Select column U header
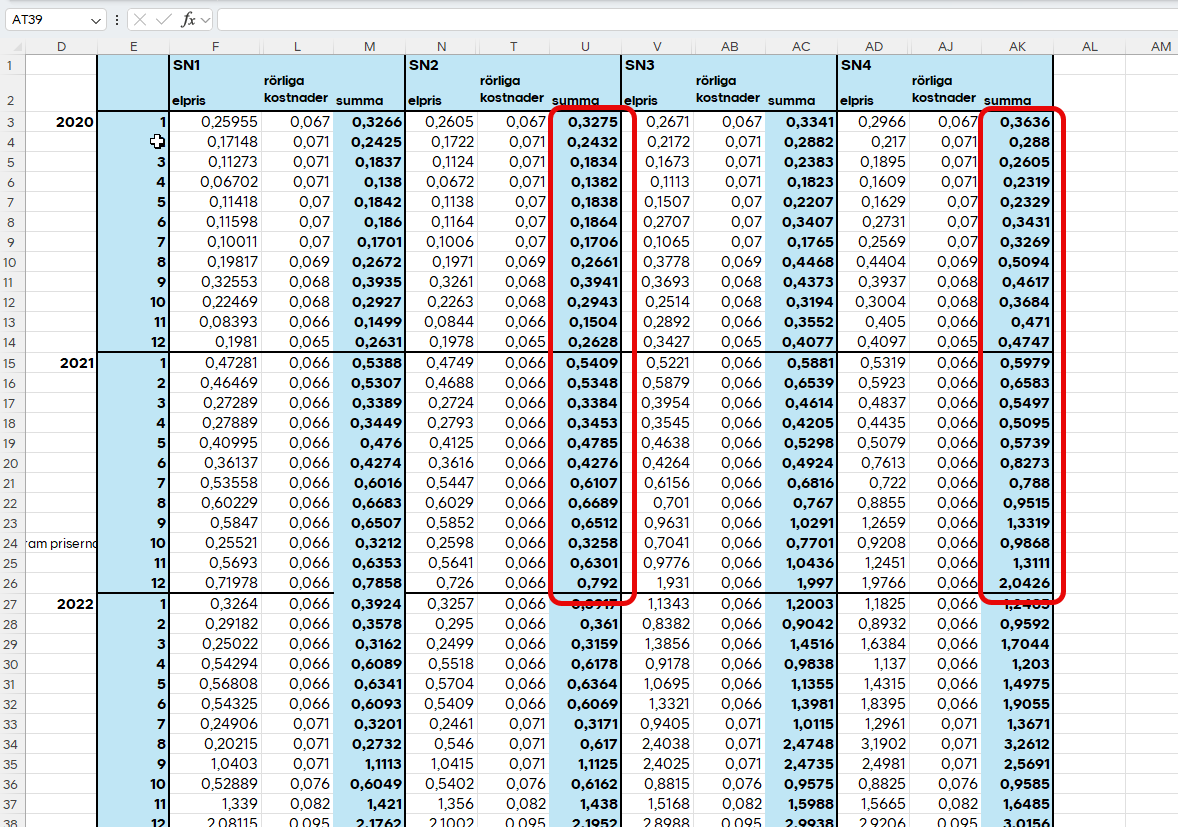Screen dimensions: 1178x827 tap(584, 46)
